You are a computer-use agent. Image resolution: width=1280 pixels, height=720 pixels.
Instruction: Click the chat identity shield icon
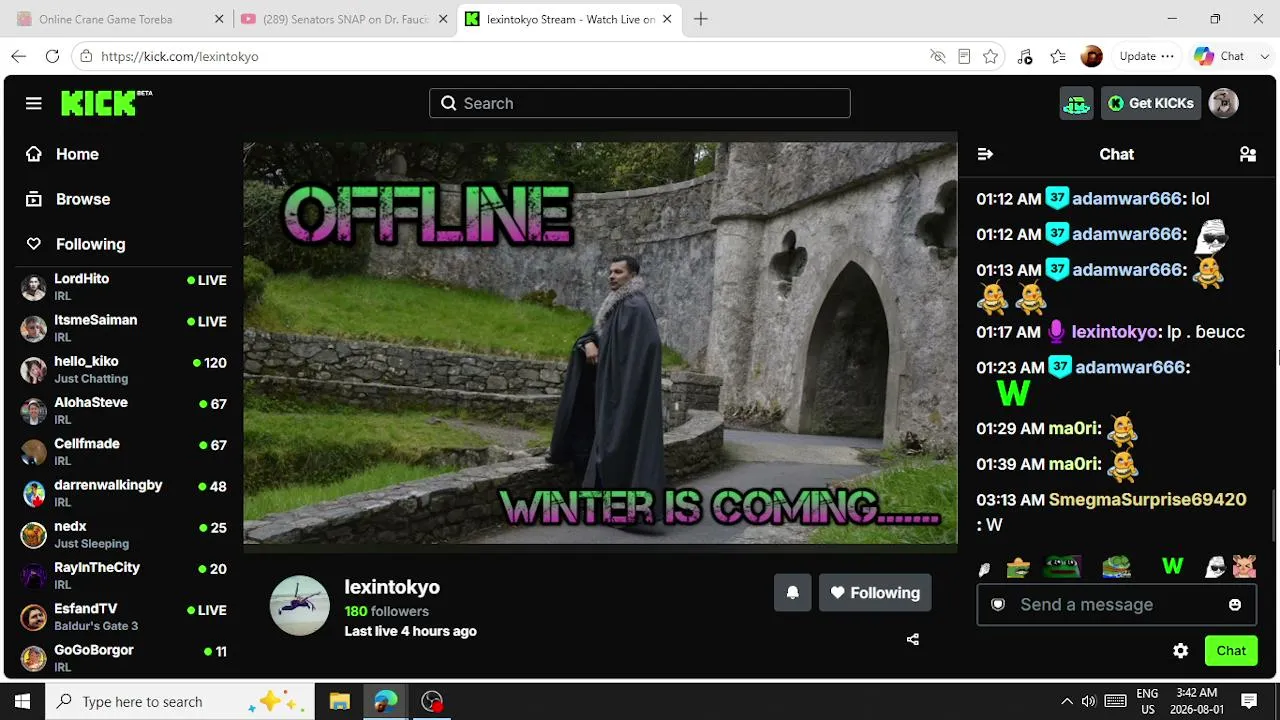tap(997, 605)
